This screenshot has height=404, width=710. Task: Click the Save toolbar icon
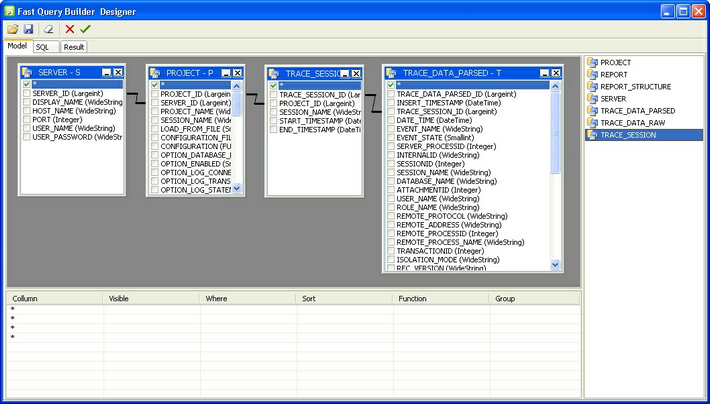29,29
